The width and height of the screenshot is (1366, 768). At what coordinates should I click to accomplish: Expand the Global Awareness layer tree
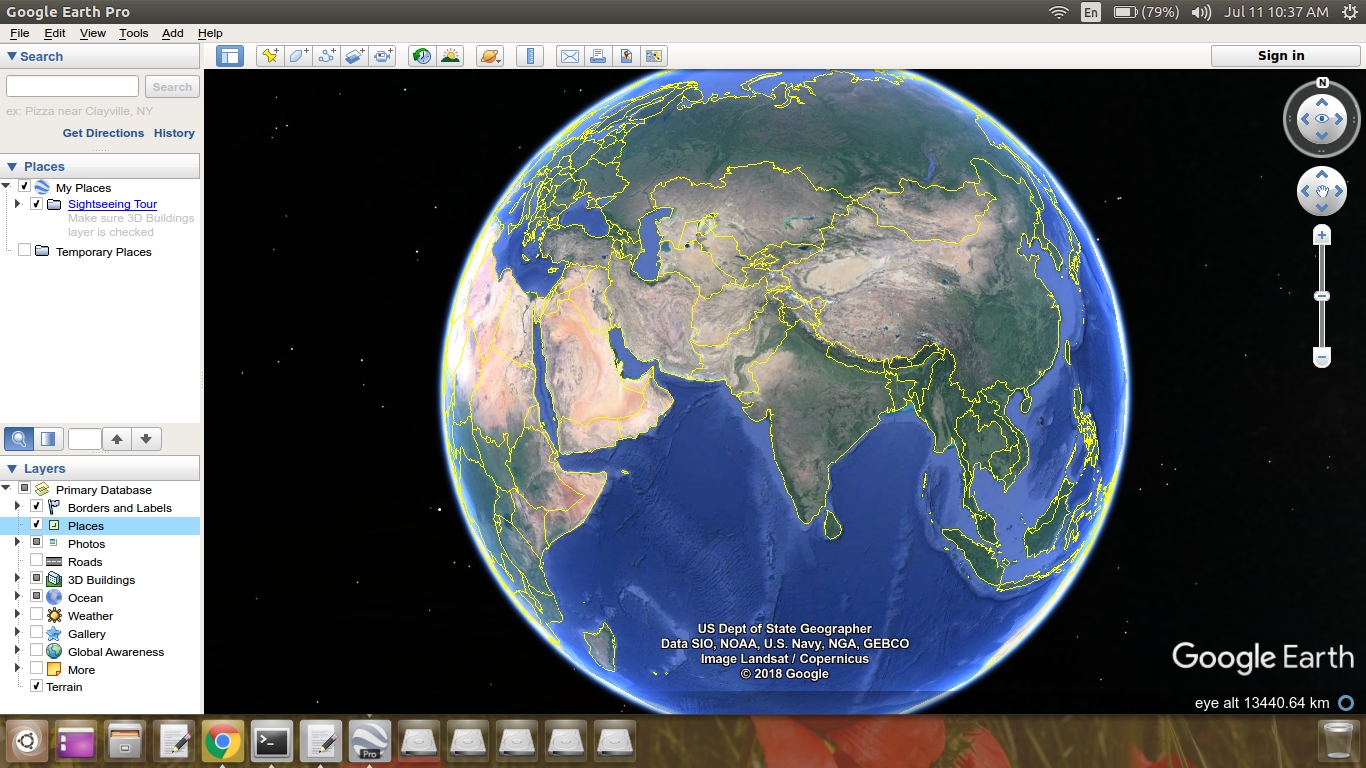17,651
